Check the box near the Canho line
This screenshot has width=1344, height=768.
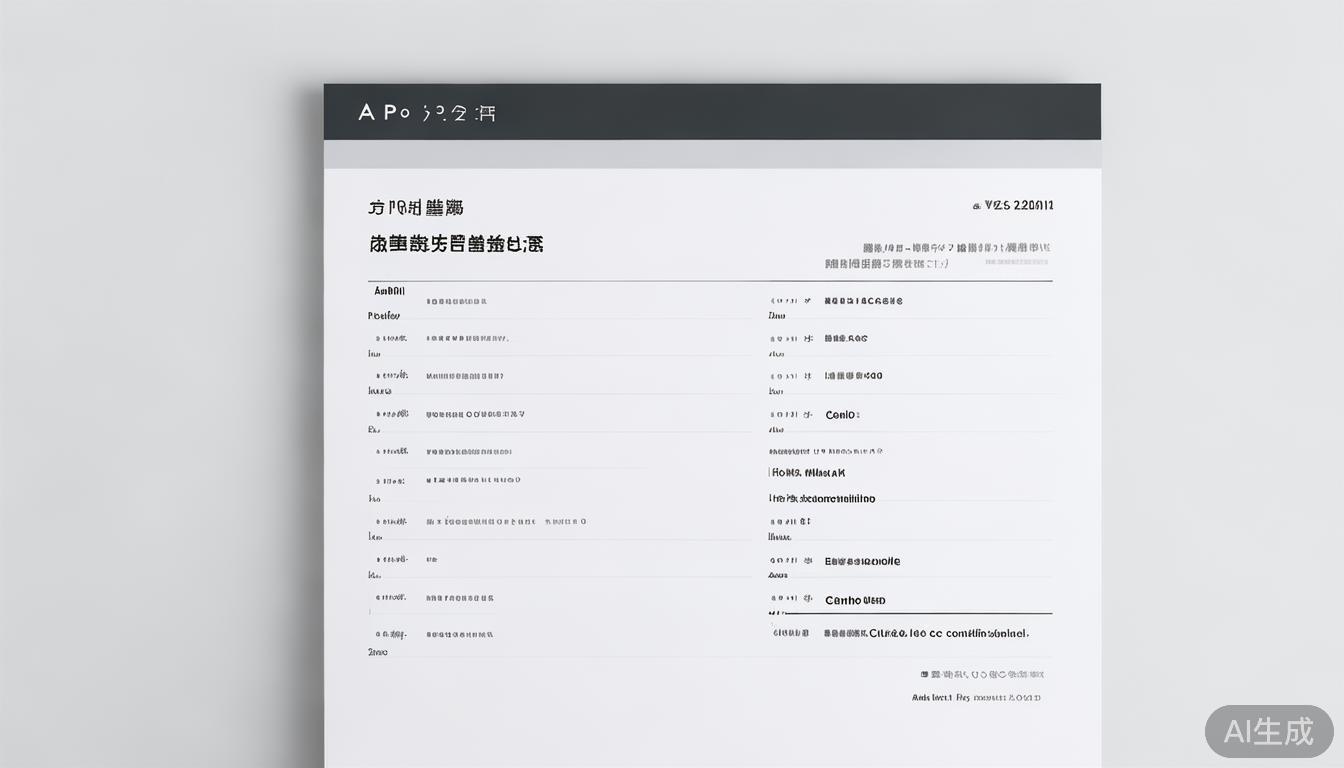tap(790, 600)
